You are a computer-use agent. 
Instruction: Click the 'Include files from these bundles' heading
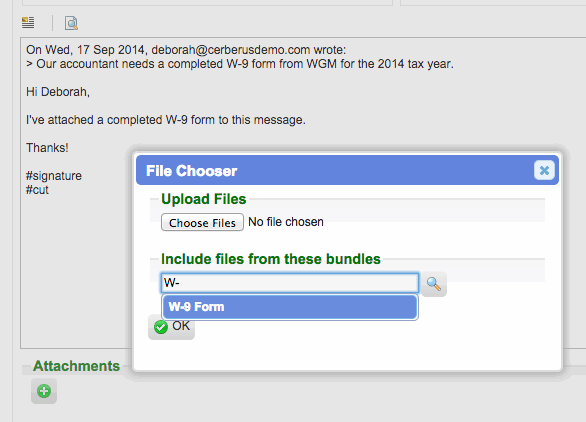271,259
